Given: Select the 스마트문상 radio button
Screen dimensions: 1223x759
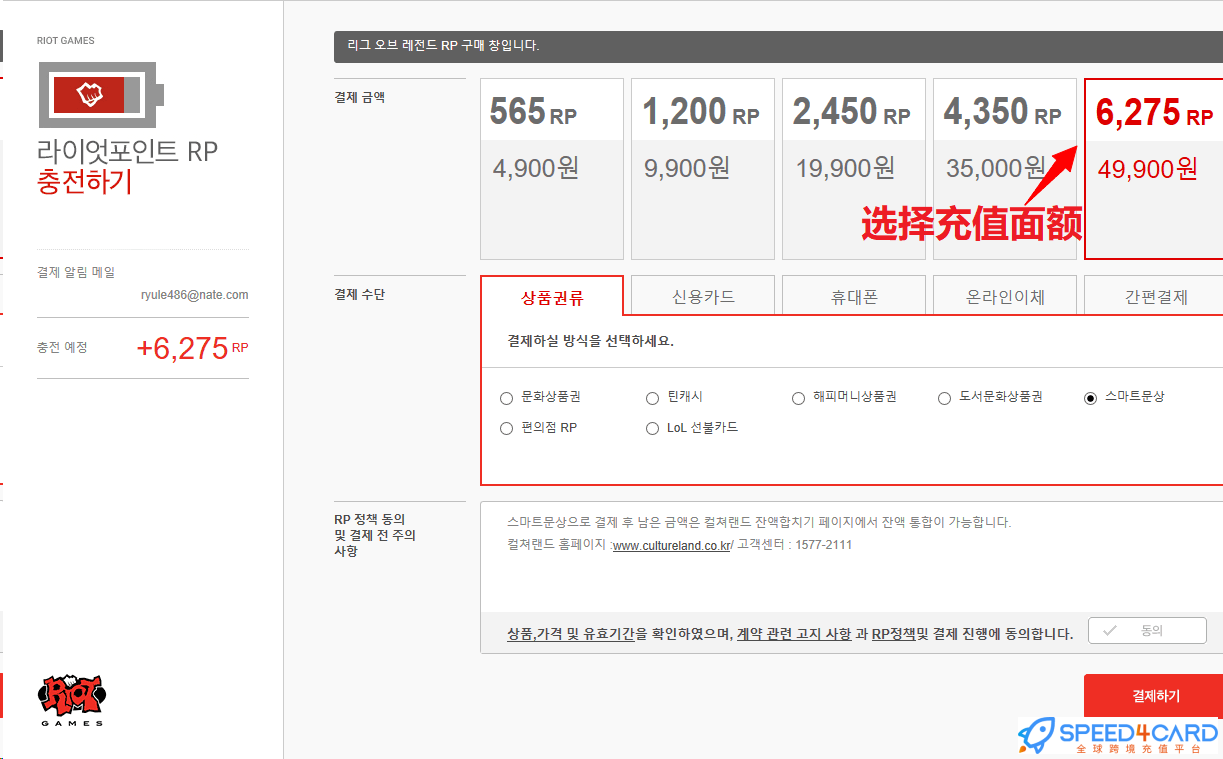Looking at the screenshot, I should (x=1090, y=398).
